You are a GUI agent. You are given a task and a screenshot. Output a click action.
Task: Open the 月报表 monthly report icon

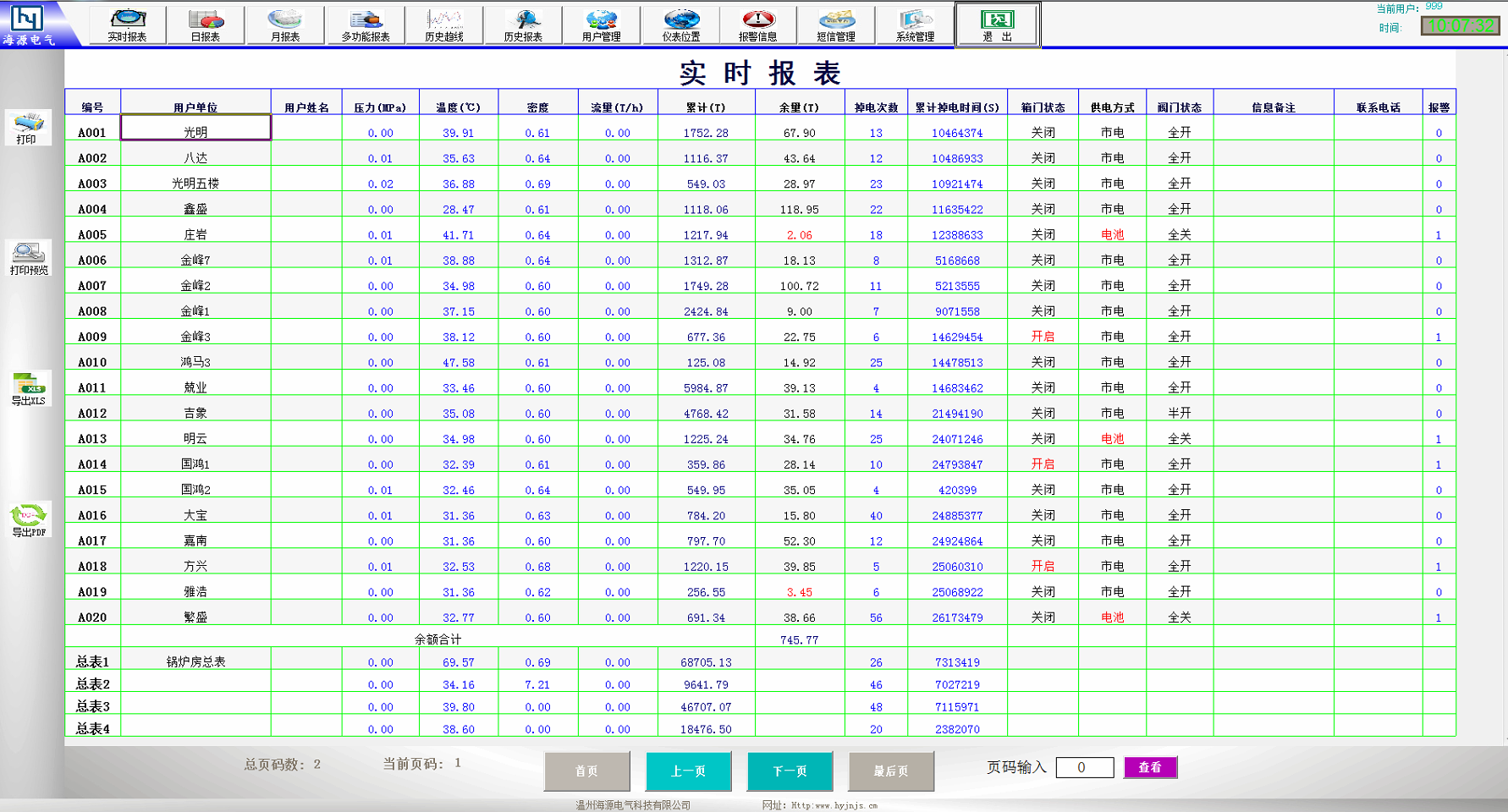(x=285, y=25)
